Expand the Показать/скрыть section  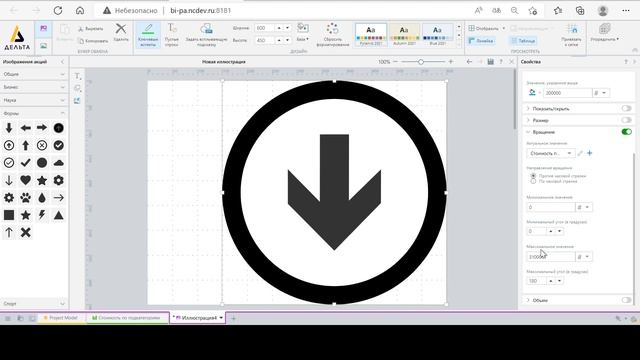point(528,109)
